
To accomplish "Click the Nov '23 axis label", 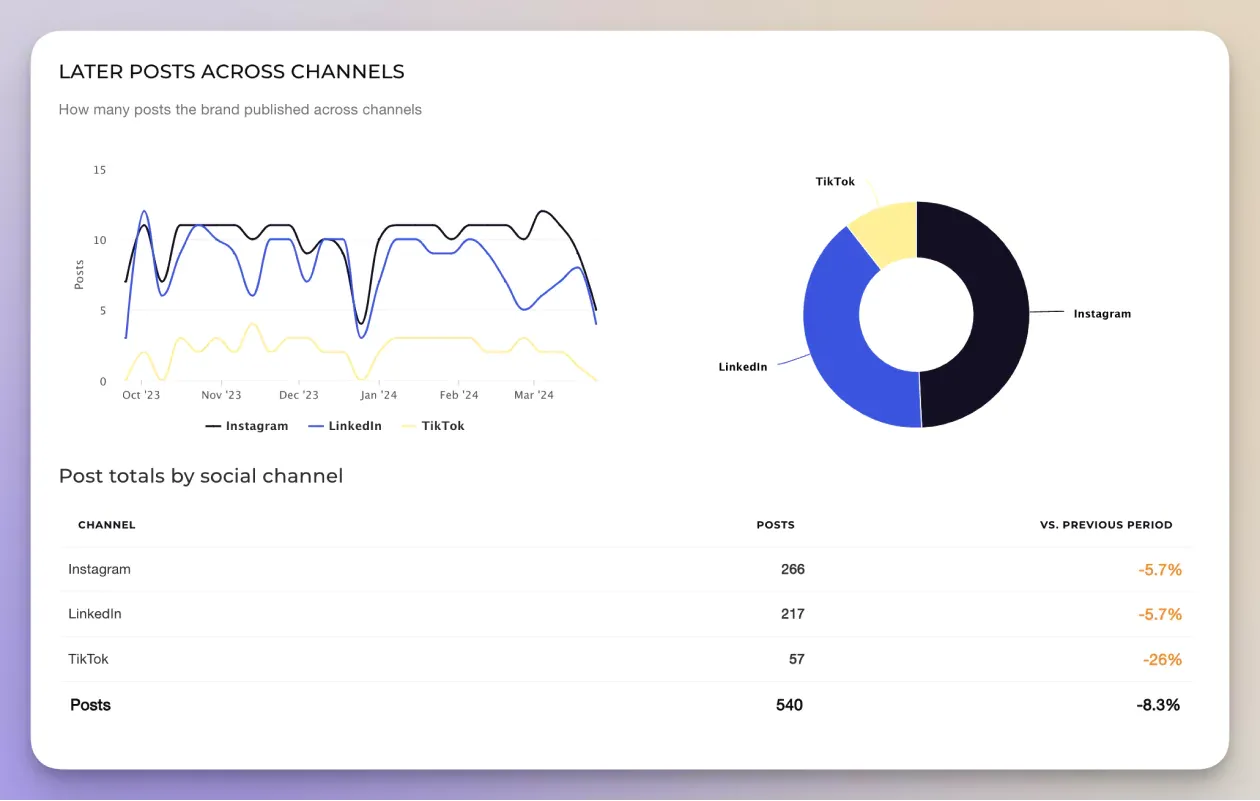I will click(221, 395).
